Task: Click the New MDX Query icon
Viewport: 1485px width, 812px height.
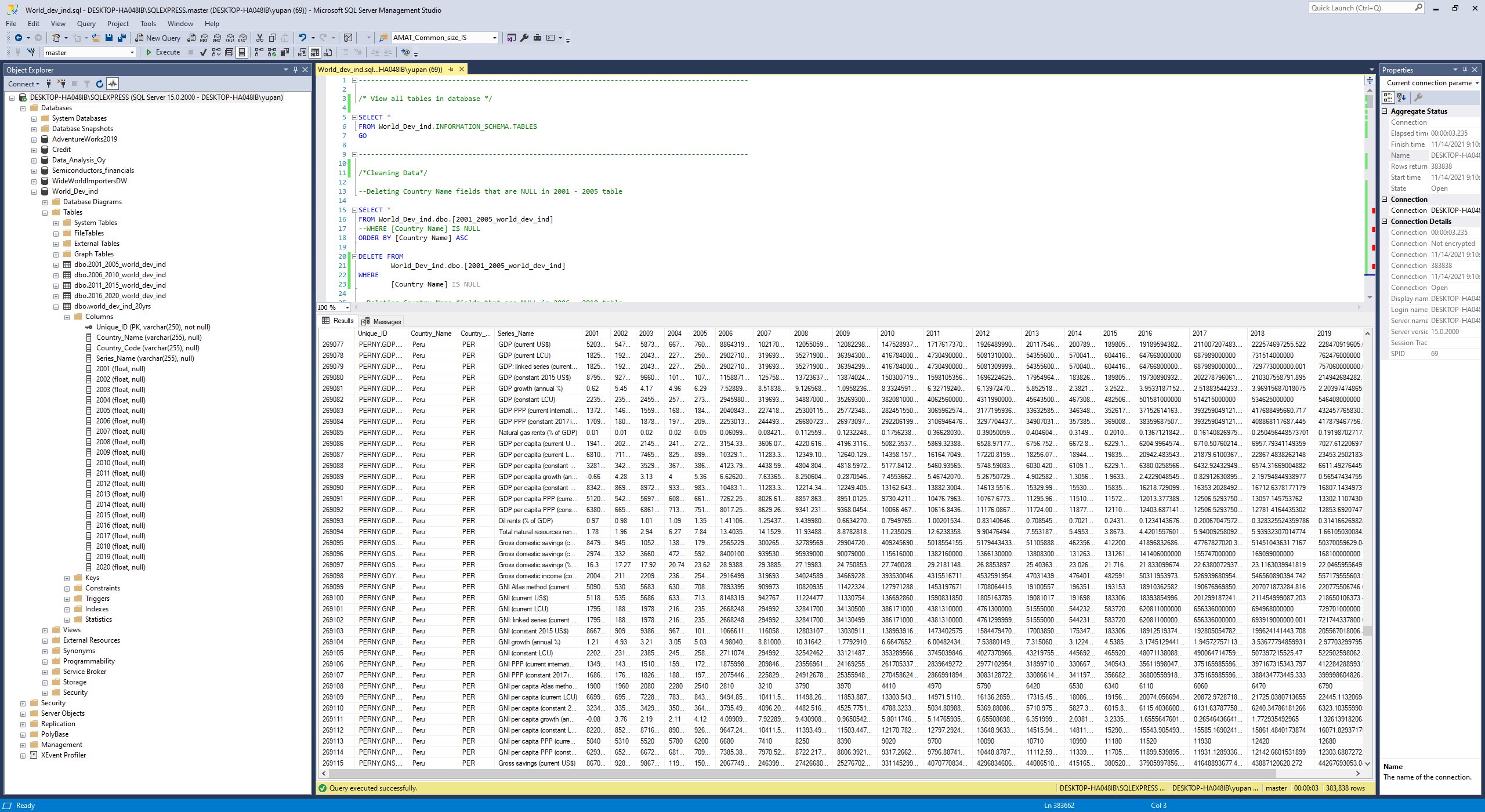Action: click(x=204, y=37)
